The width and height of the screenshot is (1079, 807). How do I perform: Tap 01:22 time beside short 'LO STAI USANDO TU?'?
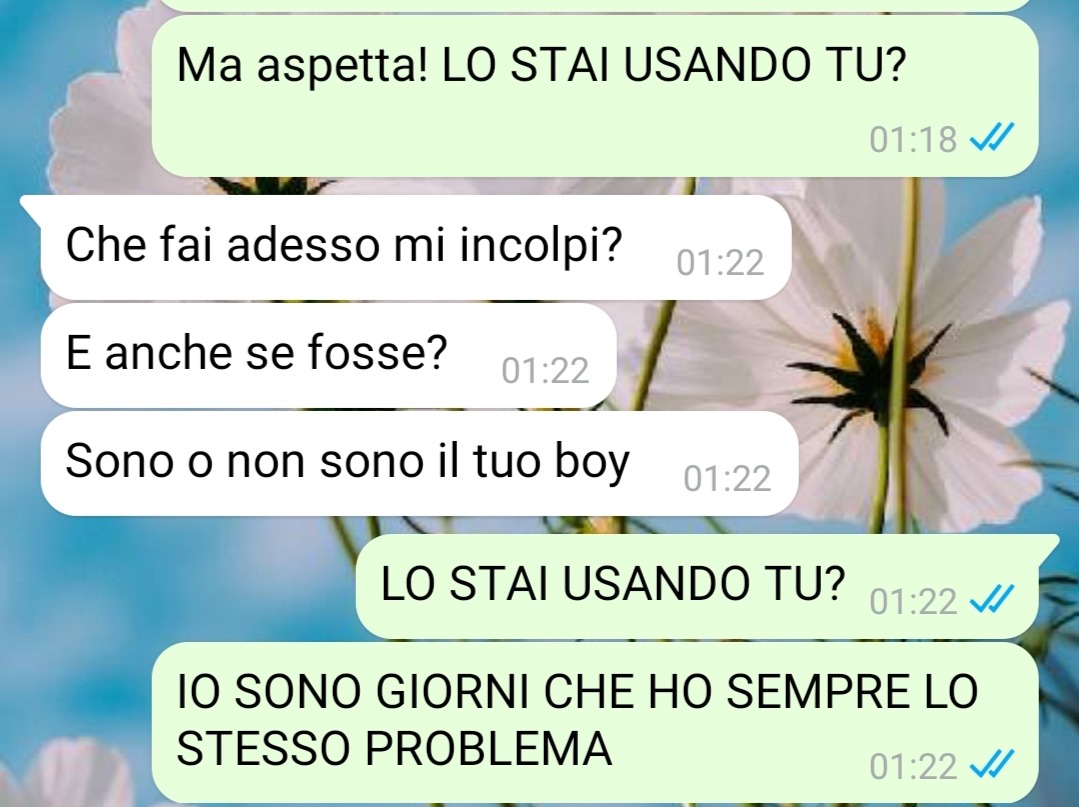point(913,601)
